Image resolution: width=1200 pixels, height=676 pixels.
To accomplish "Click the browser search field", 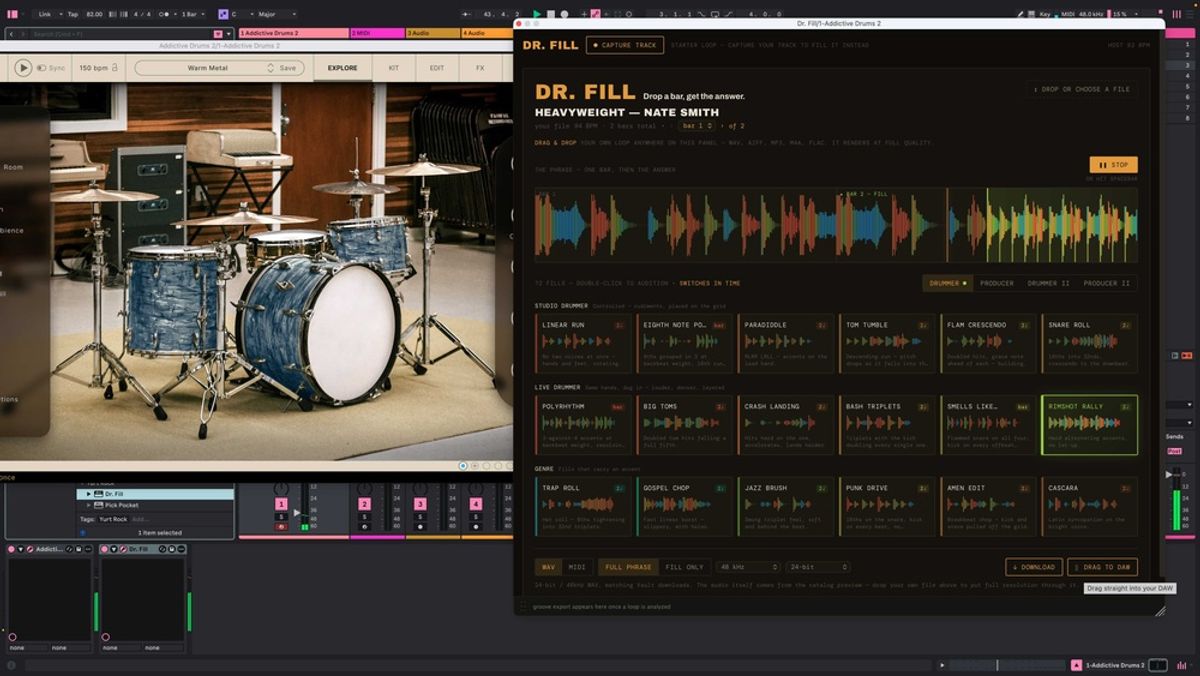I will pos(120,33).
